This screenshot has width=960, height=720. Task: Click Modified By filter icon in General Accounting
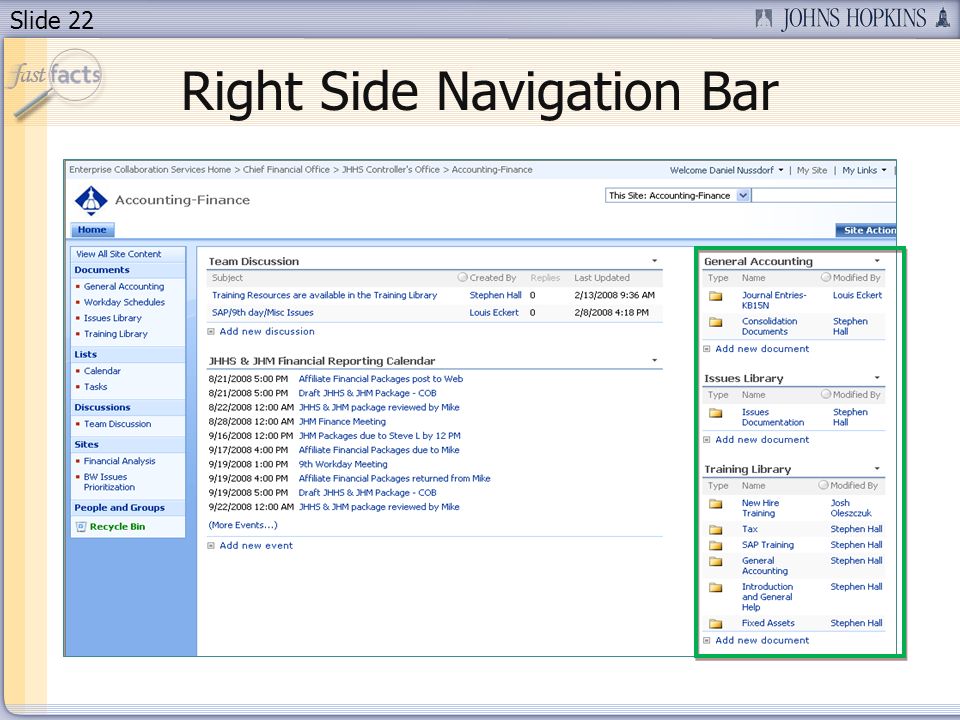click(826, 277)
